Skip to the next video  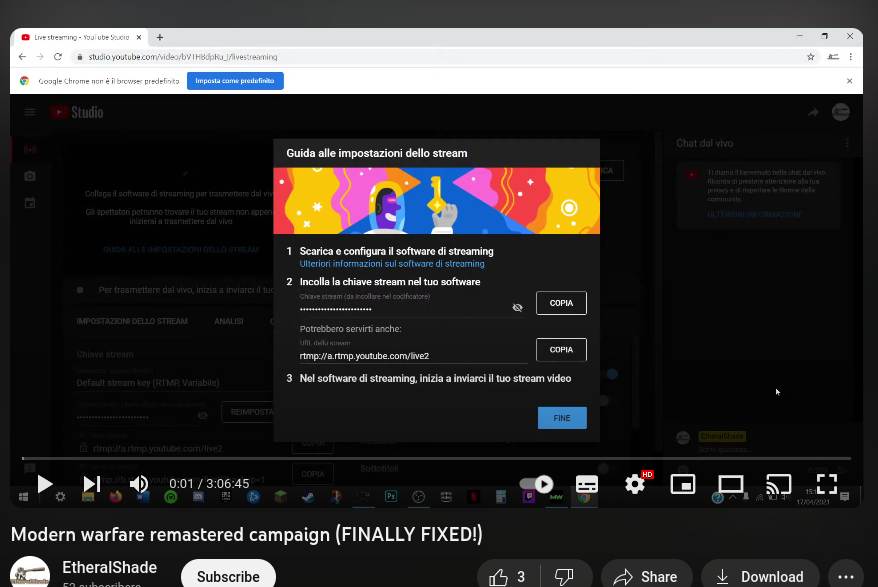pyautogui.click(x=91, y=485)
